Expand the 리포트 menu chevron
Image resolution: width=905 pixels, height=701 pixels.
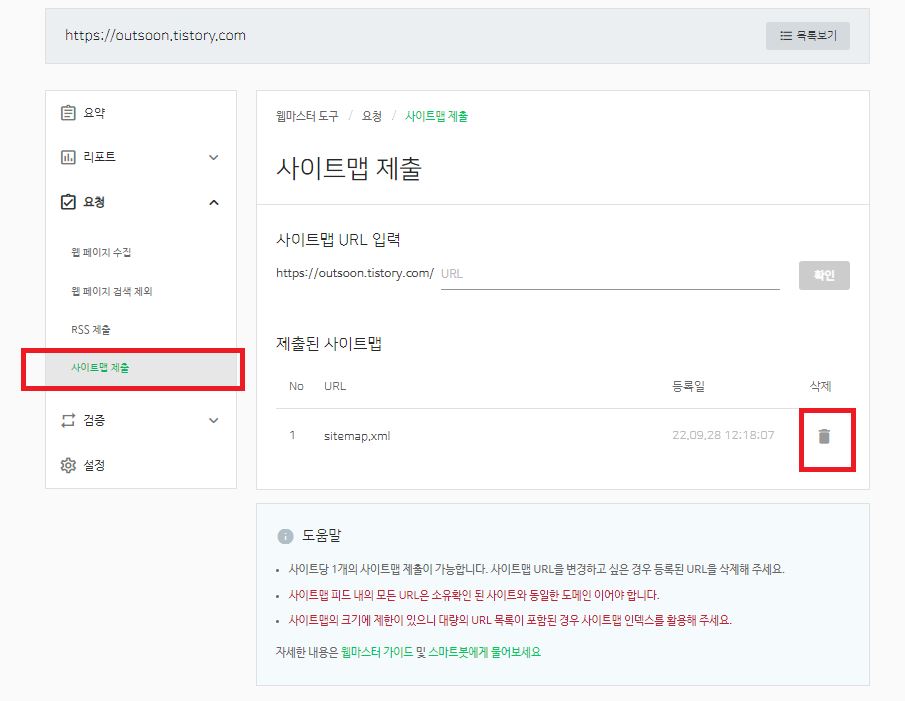click(x=214, y=158)
